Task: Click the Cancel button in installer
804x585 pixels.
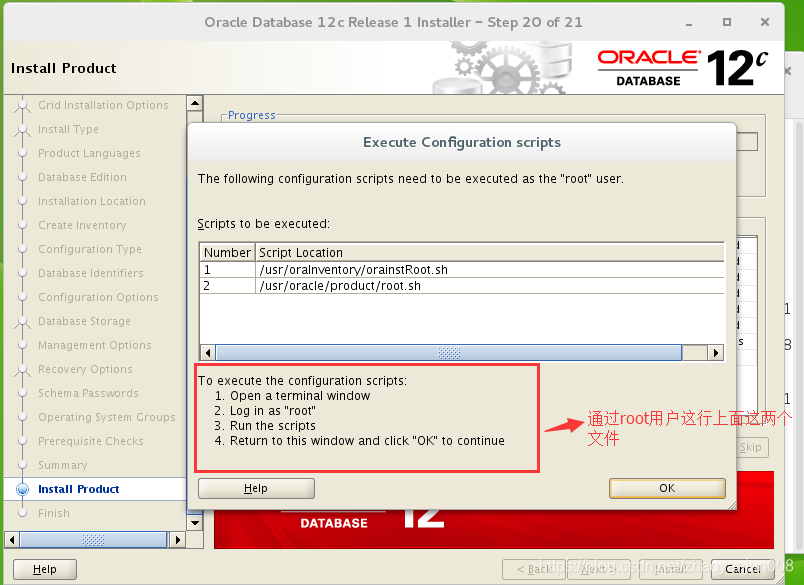Action: coord(742,569)
